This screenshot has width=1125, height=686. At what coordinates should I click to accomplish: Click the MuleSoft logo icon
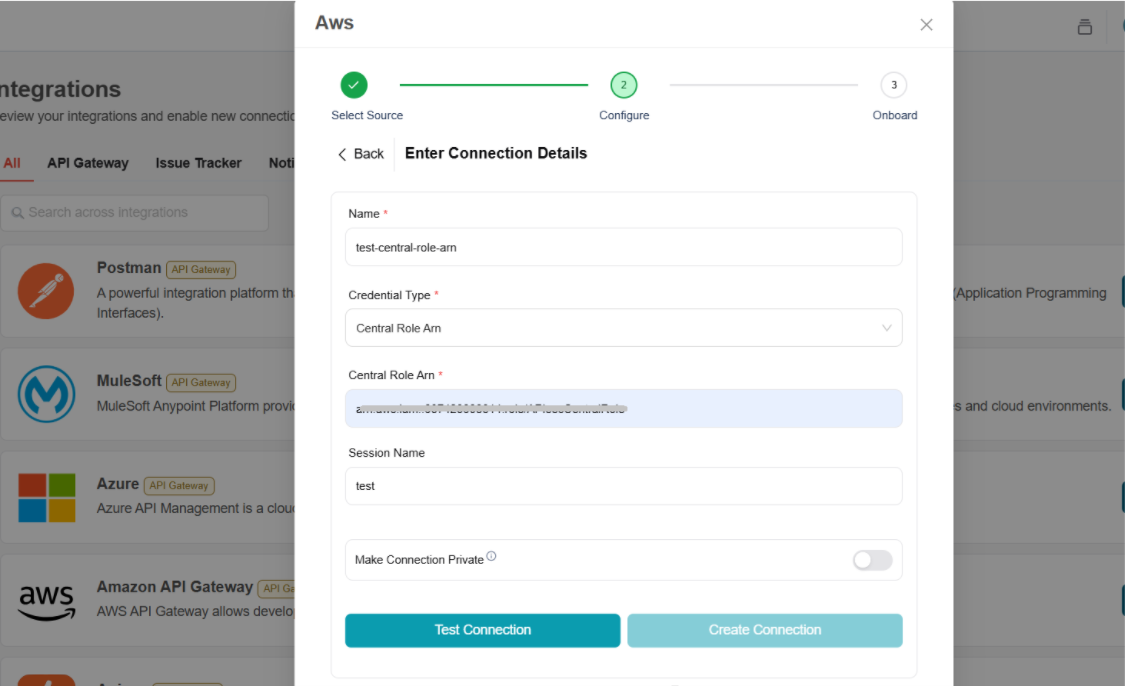[46, 394]
